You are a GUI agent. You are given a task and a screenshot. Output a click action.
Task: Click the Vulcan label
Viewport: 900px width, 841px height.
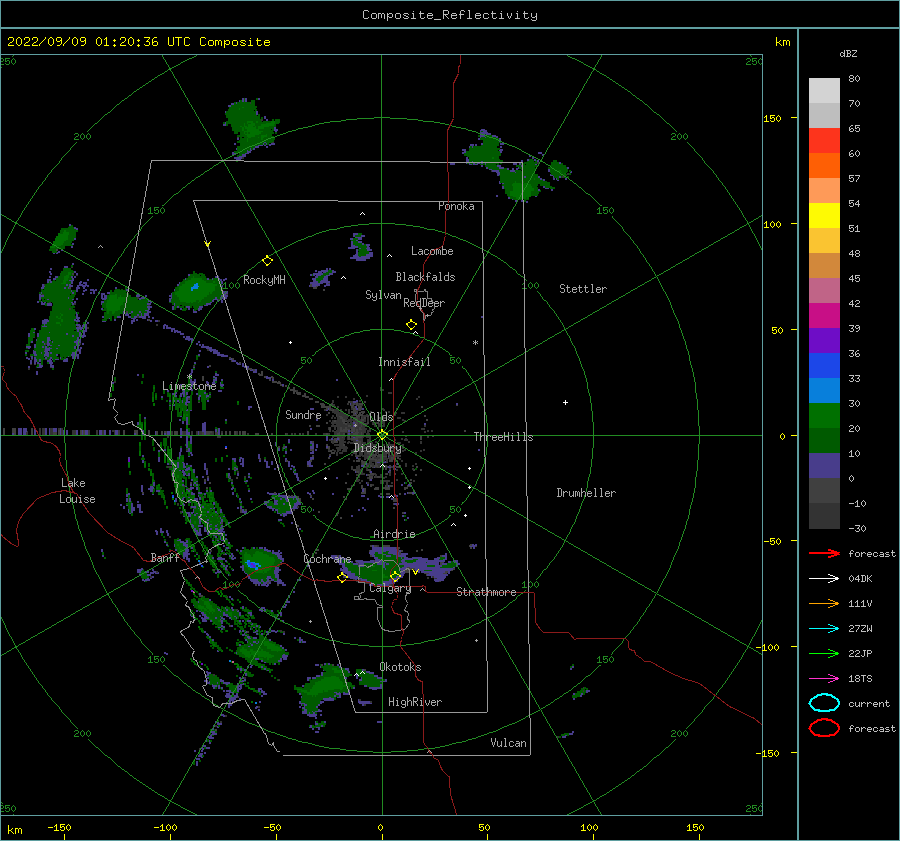(x=508, y=743)
